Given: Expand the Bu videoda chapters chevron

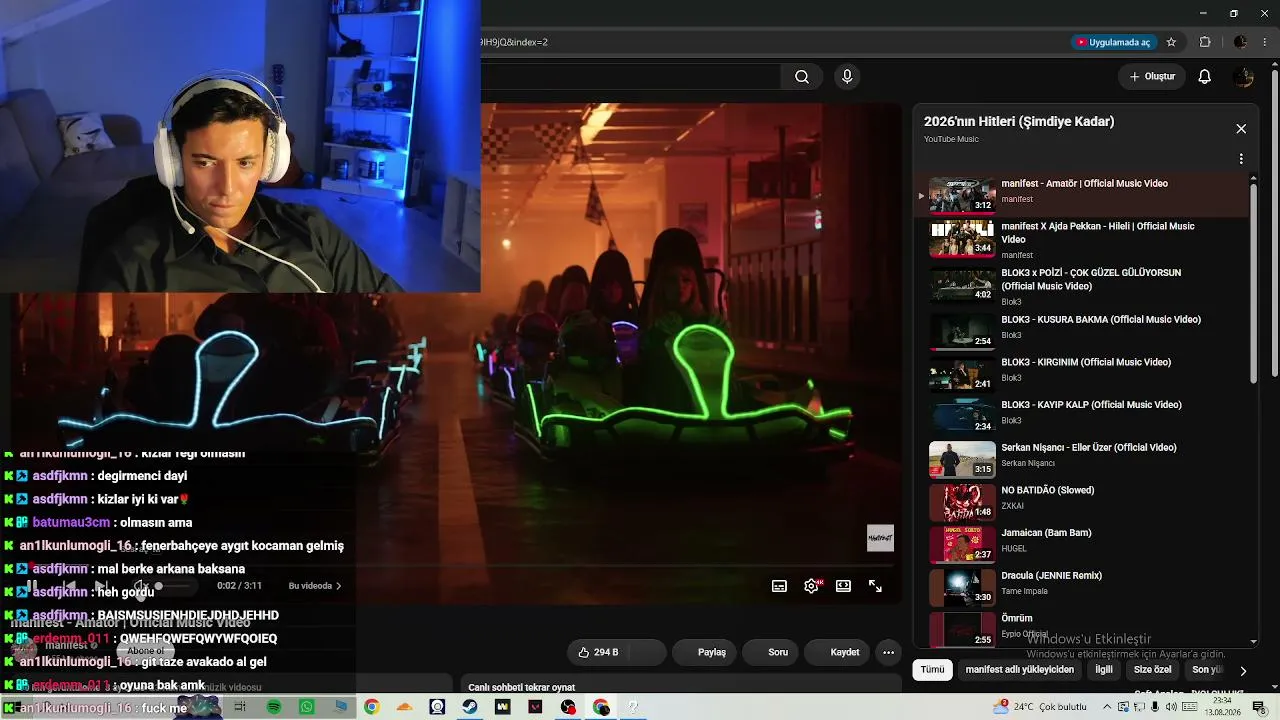Looking at the screenshot, I should pyautogui.click(x=338, y=586).
